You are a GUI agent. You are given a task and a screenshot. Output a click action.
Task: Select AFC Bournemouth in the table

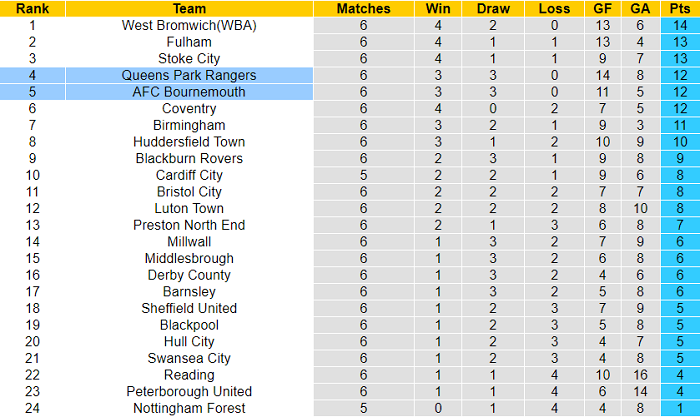click(189, 92)
